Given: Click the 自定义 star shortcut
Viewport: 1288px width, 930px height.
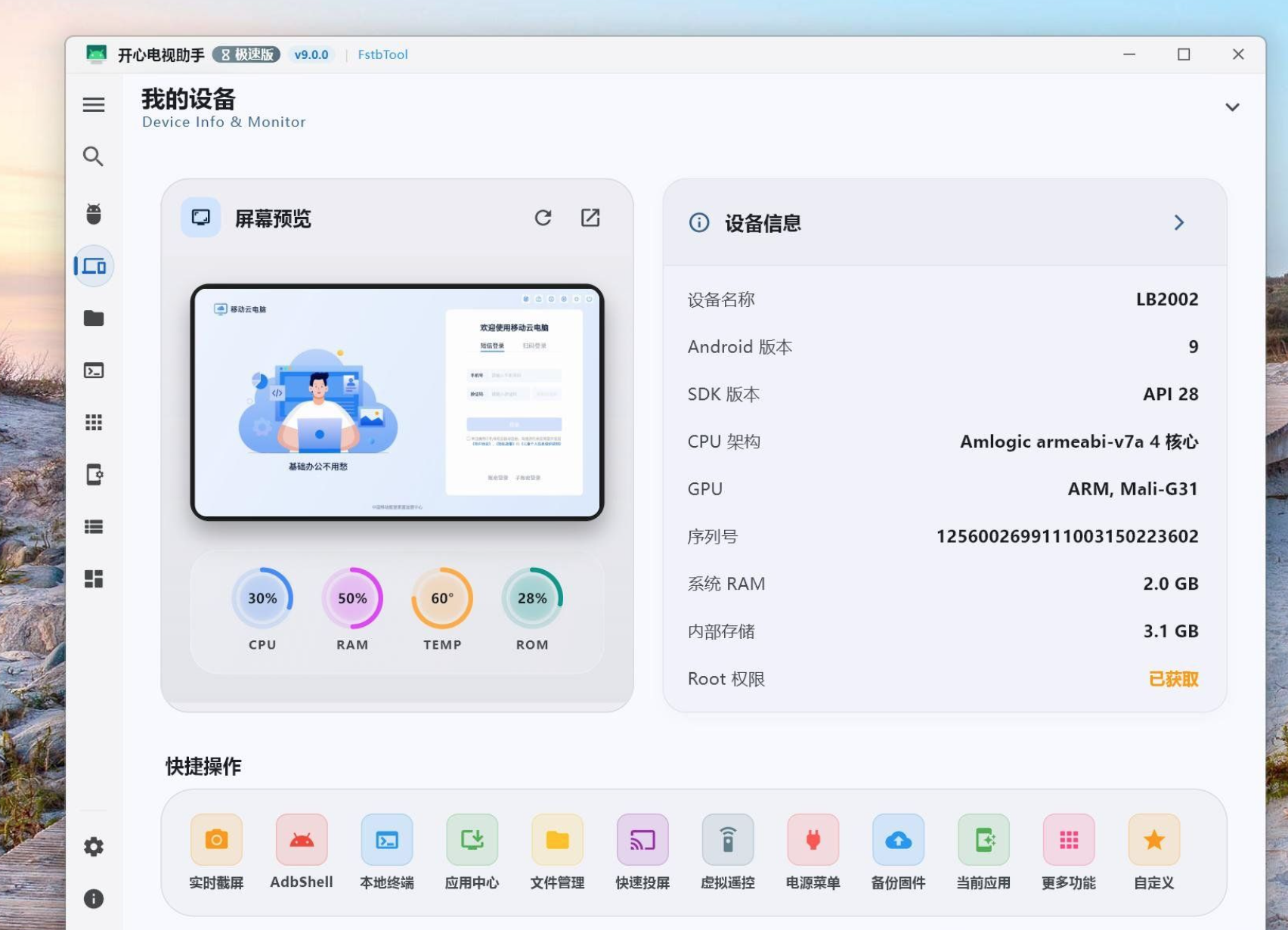Looking at the screenshot, I should click(1154, 853).
